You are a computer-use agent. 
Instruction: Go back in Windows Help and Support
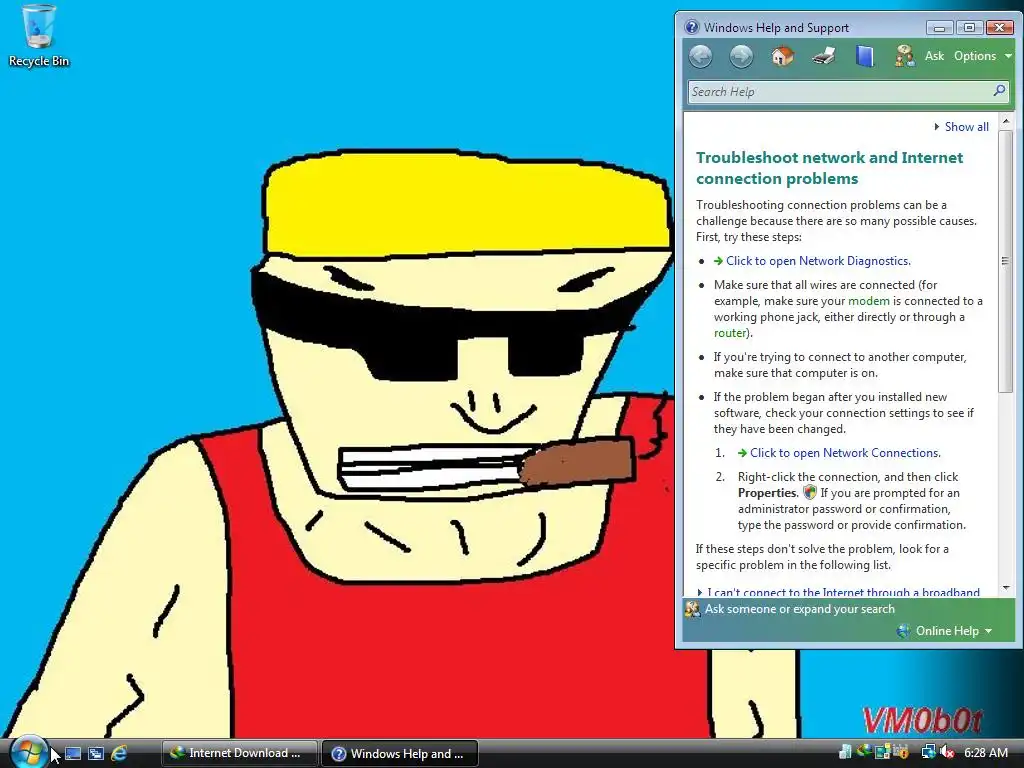[x=701, y=56]
